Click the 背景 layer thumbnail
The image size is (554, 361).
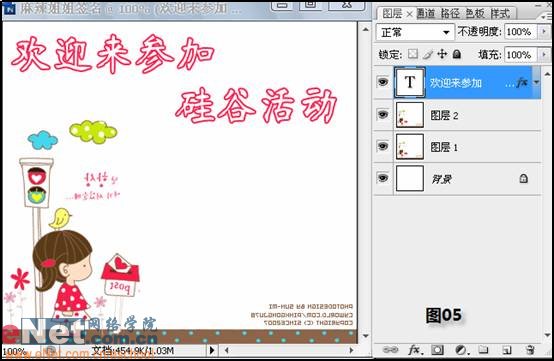coord(409,178)
